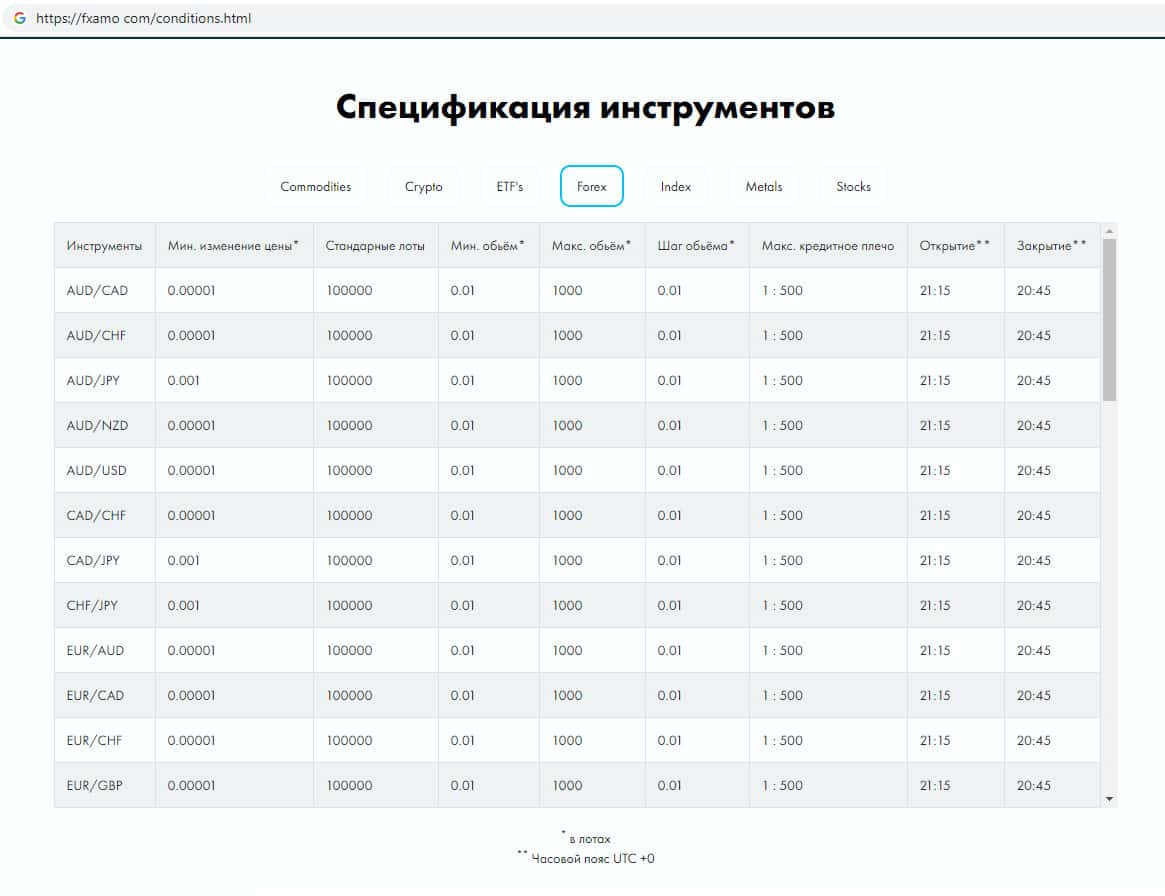Click the 1000 max volume for EUR/CAD
The image size is (1165, 896).
pyautogui.click(x=567, y=695)
